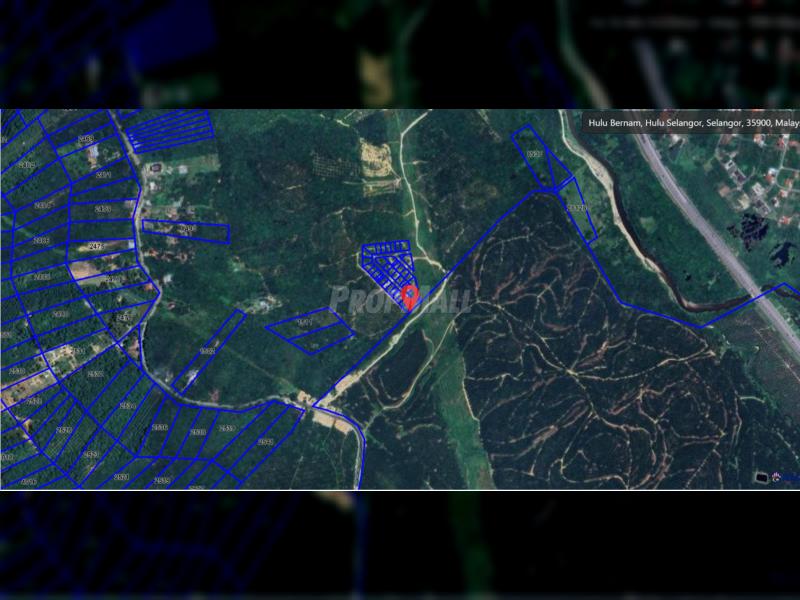Click the red location pin marker
Screen dimensions: 800x600
pos(410,297)
